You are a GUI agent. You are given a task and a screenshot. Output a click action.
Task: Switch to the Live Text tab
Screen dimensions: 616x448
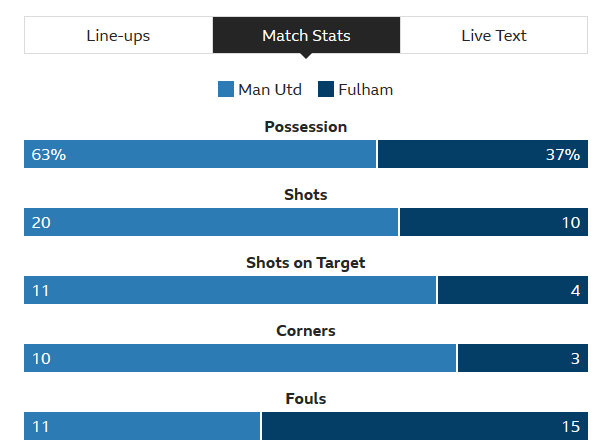coord(494,35)
